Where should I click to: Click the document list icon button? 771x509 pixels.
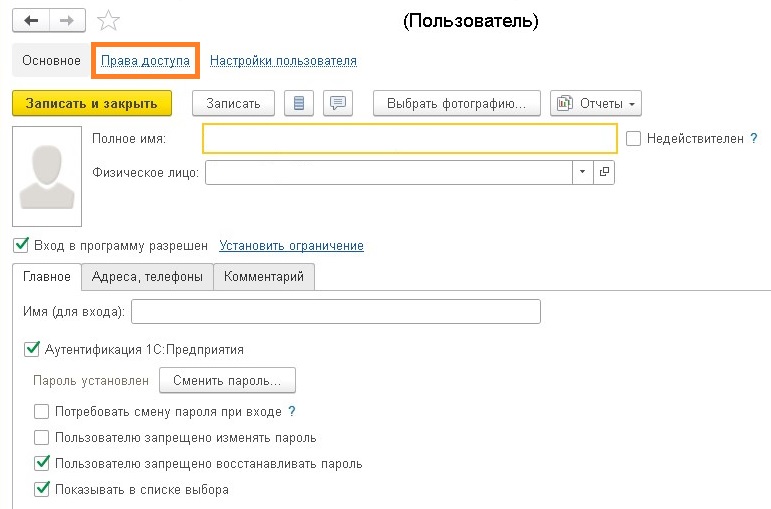299,103
